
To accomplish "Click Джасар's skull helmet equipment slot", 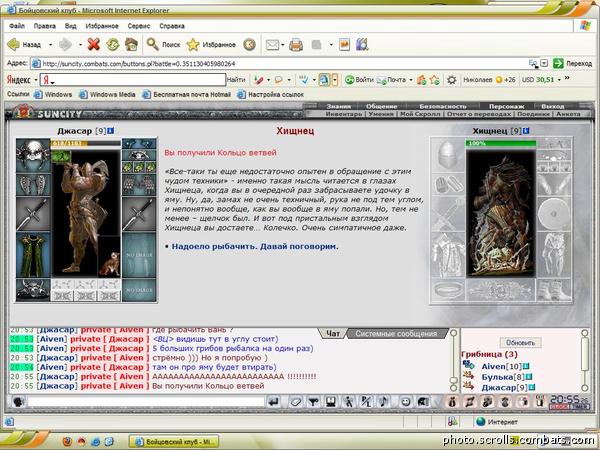I will (33, 155).
